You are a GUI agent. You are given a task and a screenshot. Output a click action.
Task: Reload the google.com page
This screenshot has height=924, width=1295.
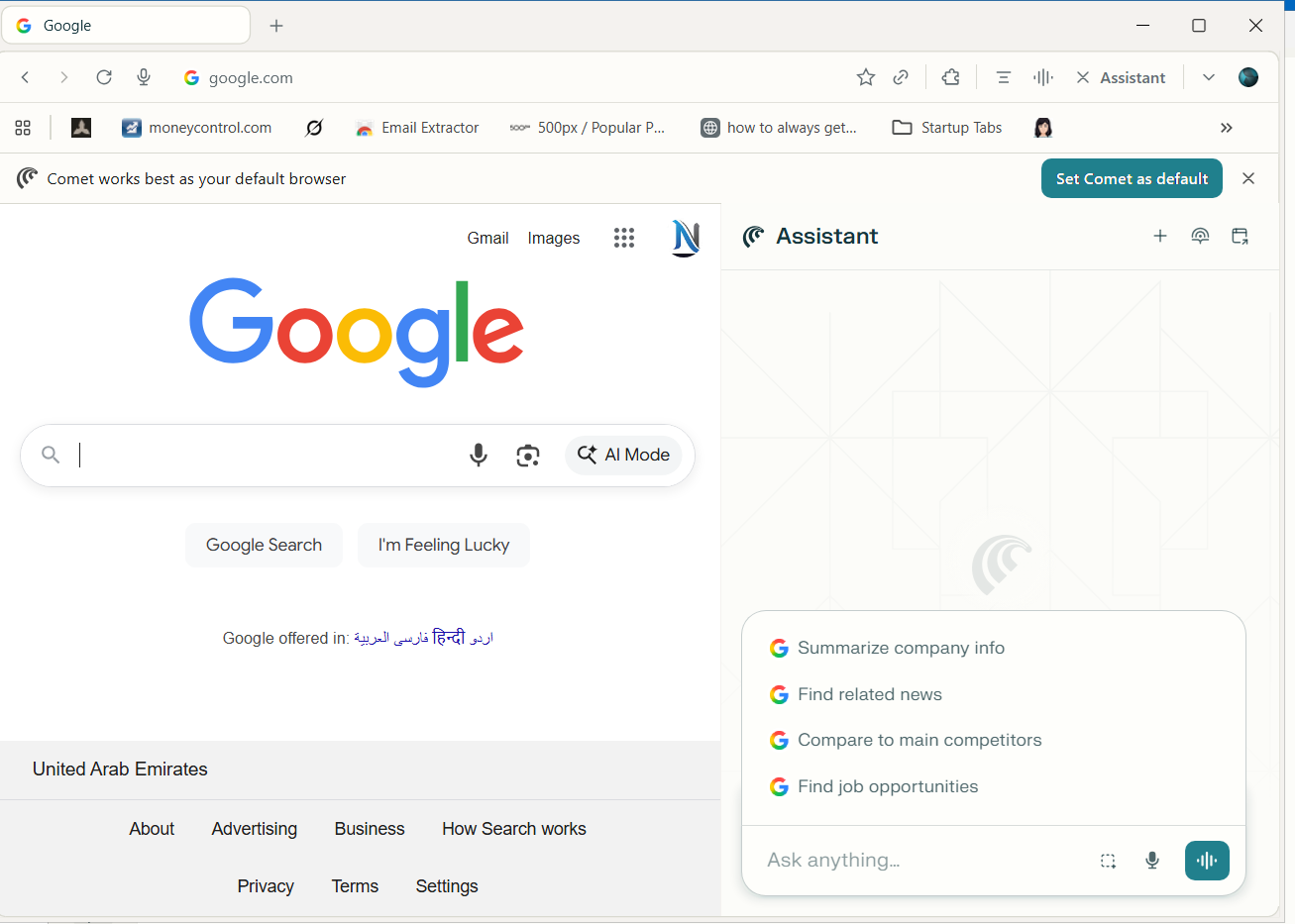(104, 77)
